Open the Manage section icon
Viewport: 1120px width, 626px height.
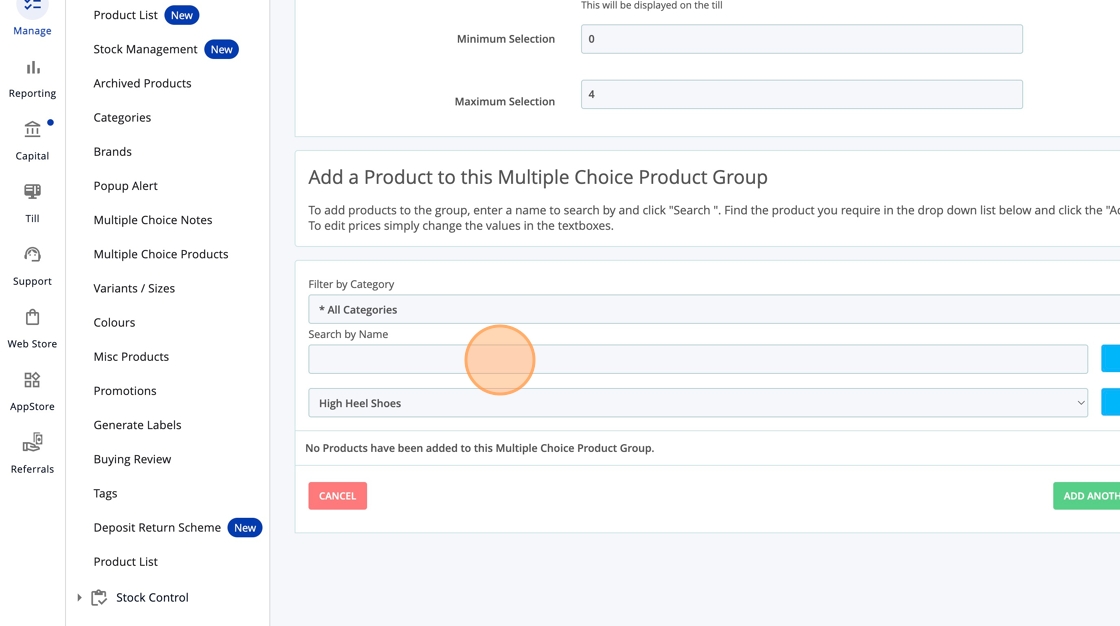(x=32, y=6)
